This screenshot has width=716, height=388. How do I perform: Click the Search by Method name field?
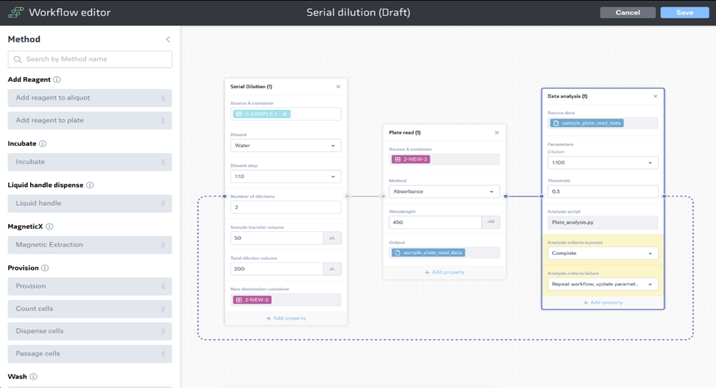point(90,59)
